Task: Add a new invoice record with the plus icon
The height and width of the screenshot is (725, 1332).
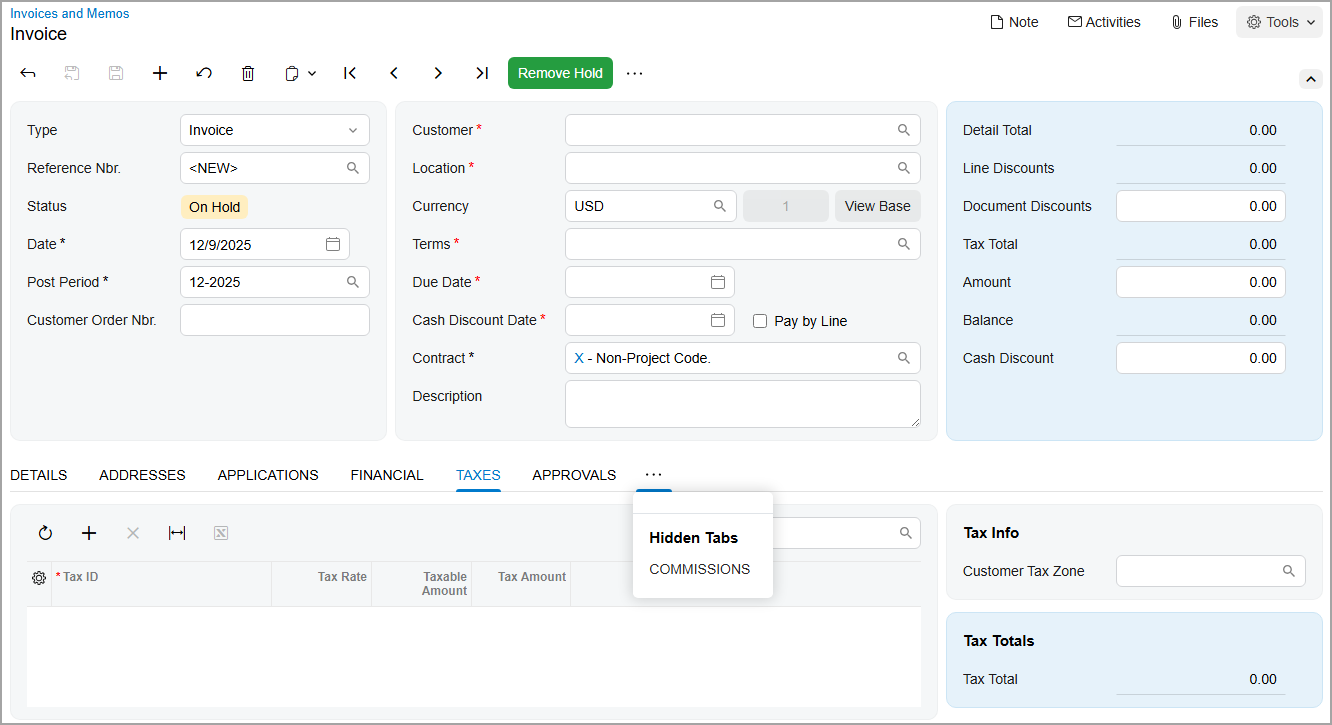Action: pyautogui.click(x=160, y=73)
